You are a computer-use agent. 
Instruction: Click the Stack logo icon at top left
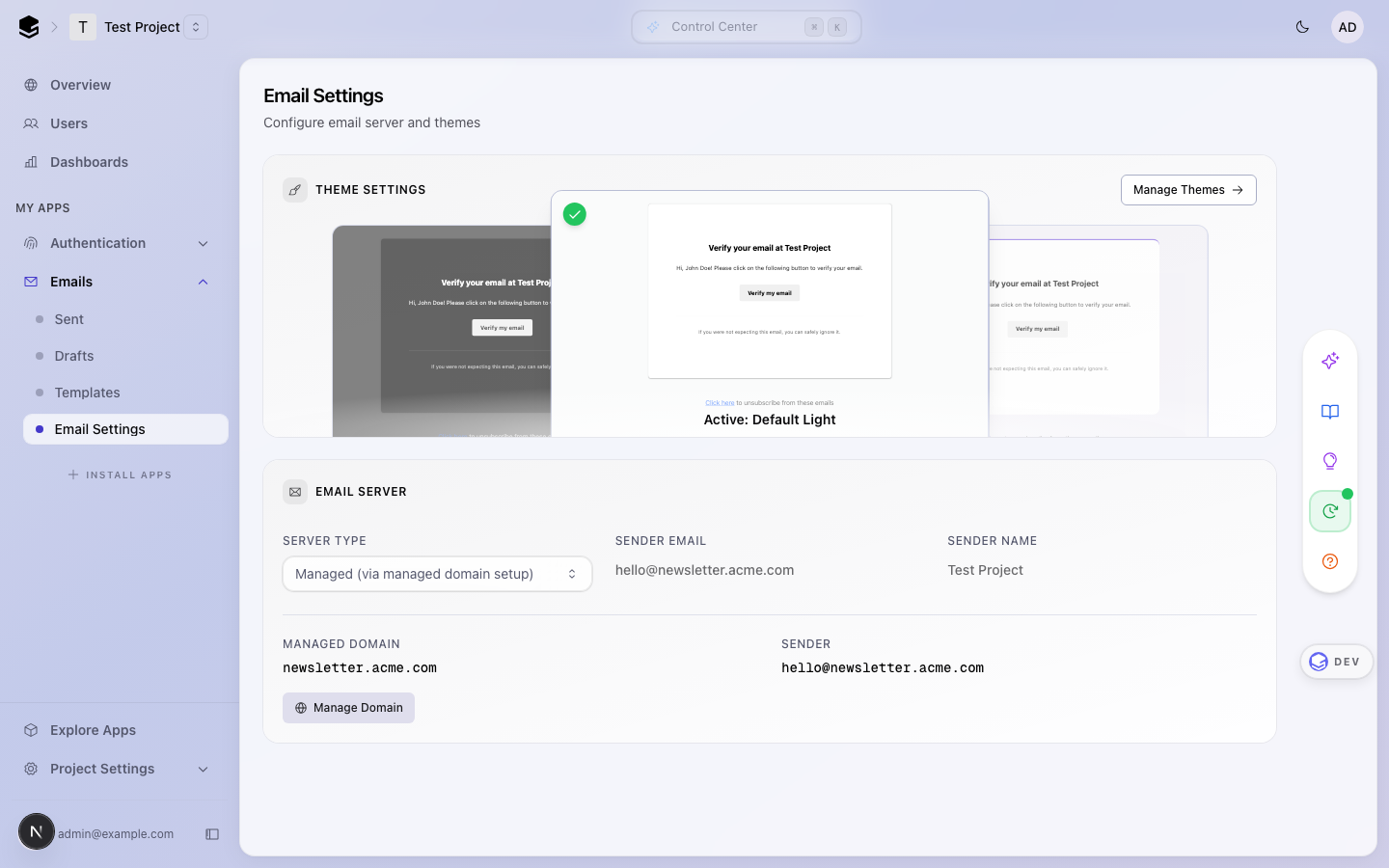[29, 27]
